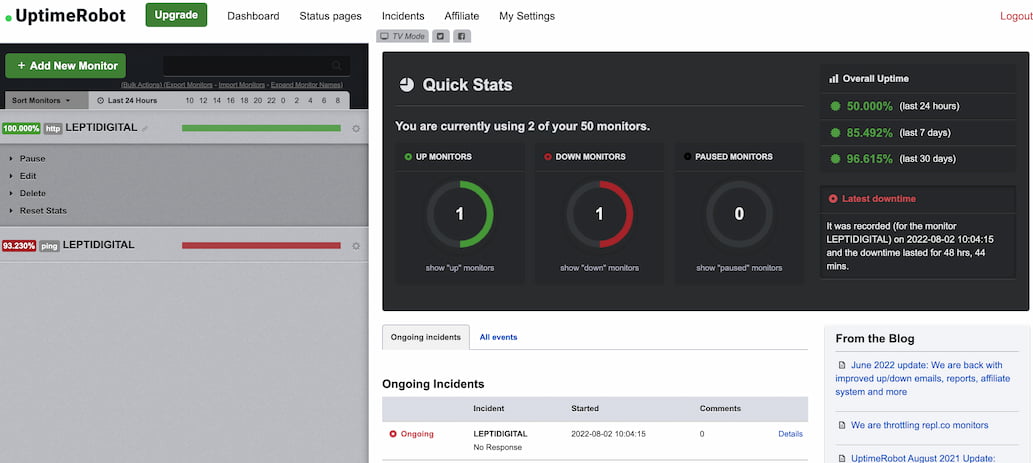This screenshot has height=463, width=1033.
Task: Click the red Ongoing incident icon
Action: coord(393,434)
